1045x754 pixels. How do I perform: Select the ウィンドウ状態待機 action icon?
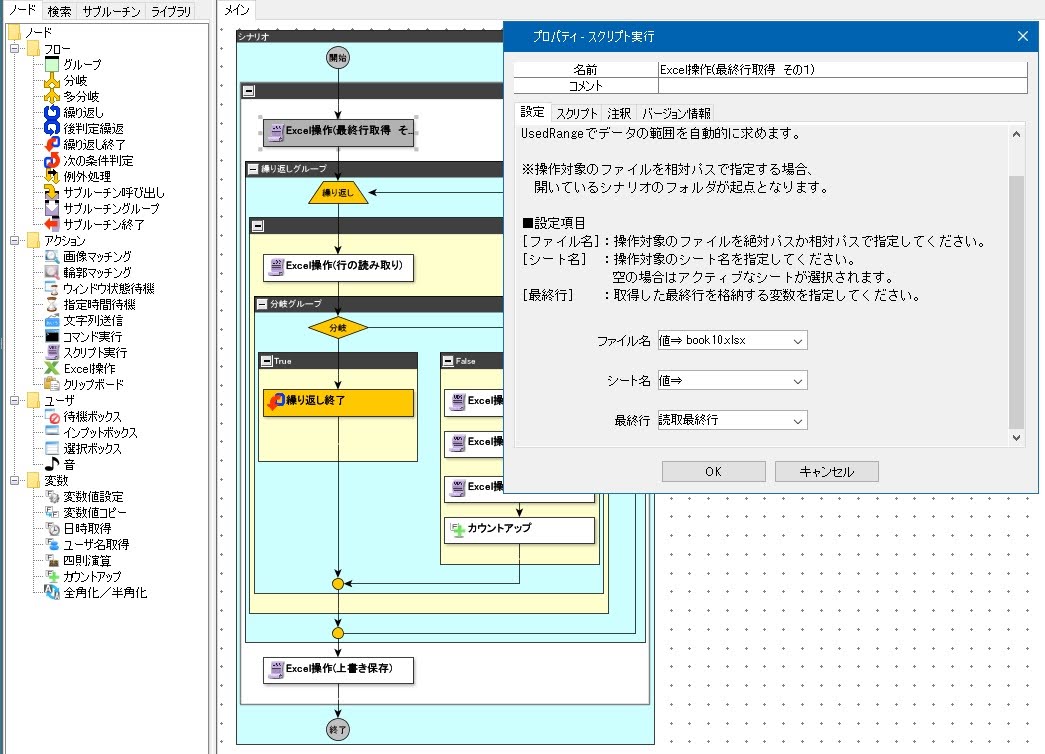point(52,289)
